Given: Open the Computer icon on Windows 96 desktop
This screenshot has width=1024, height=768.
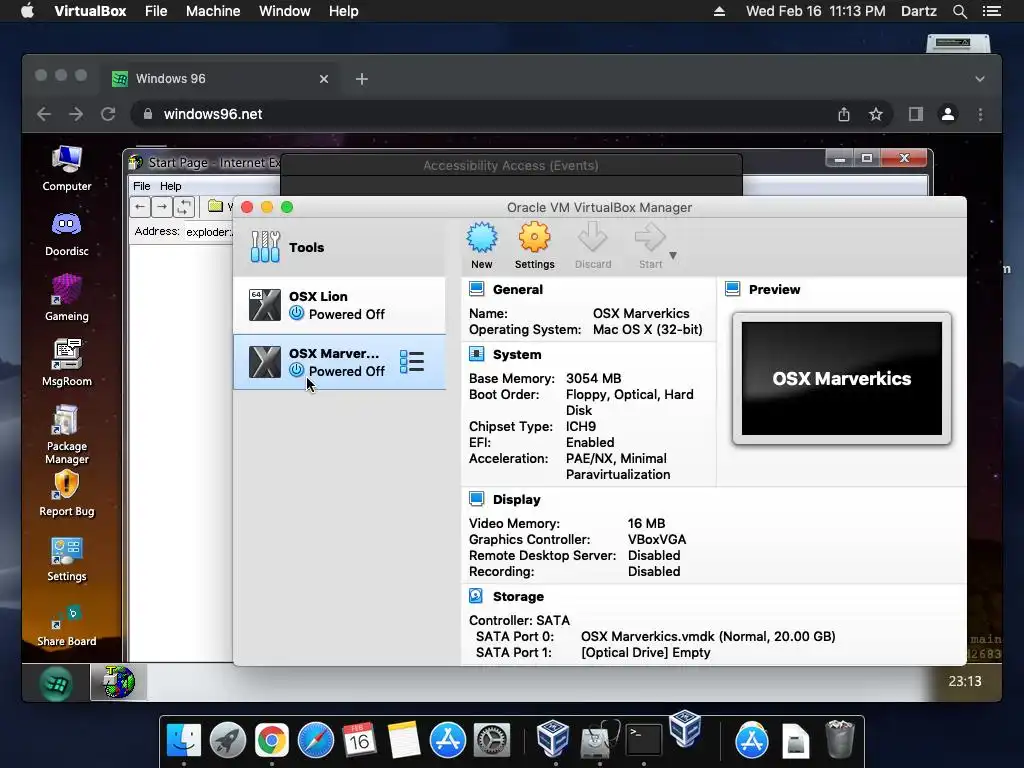Looking at the screenshot, I should point(67,168).
